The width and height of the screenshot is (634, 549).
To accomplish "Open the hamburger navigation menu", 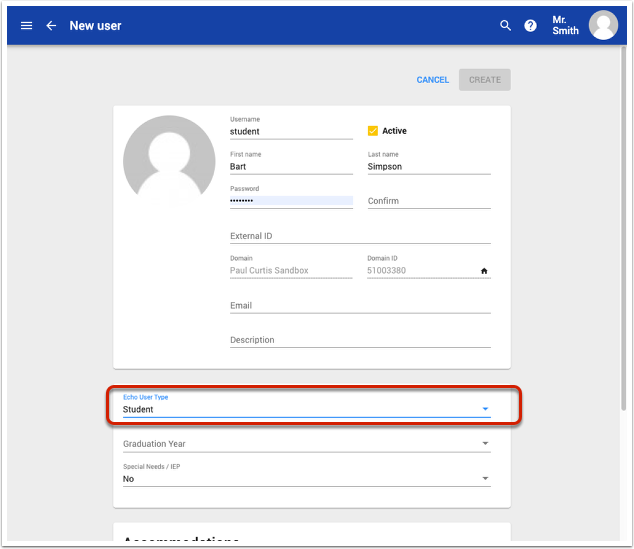I will pos(27,26).
